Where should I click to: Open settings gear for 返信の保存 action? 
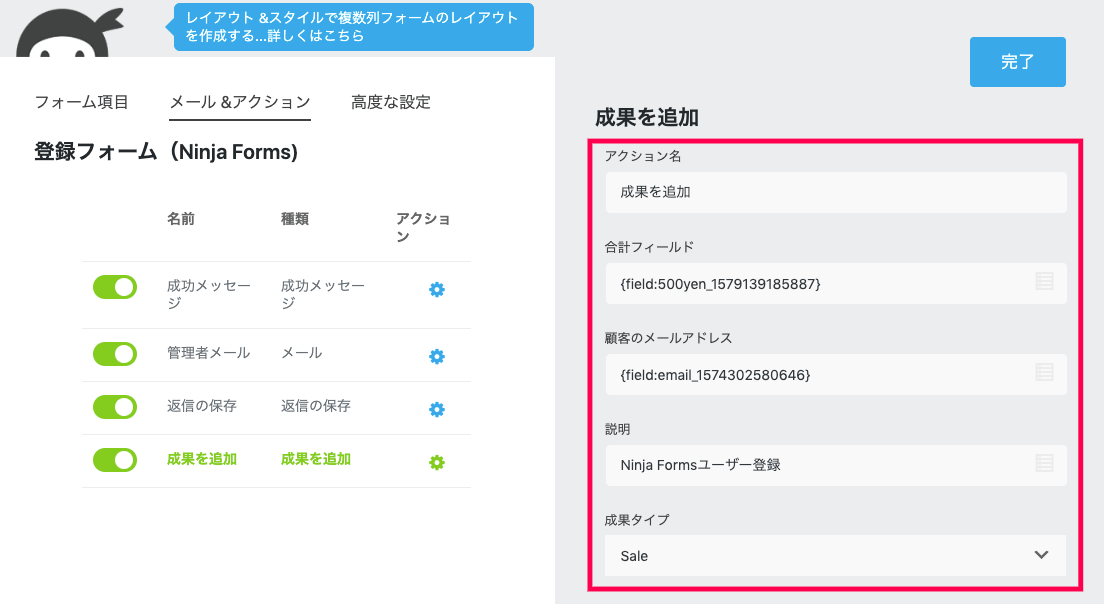point(437,409)
